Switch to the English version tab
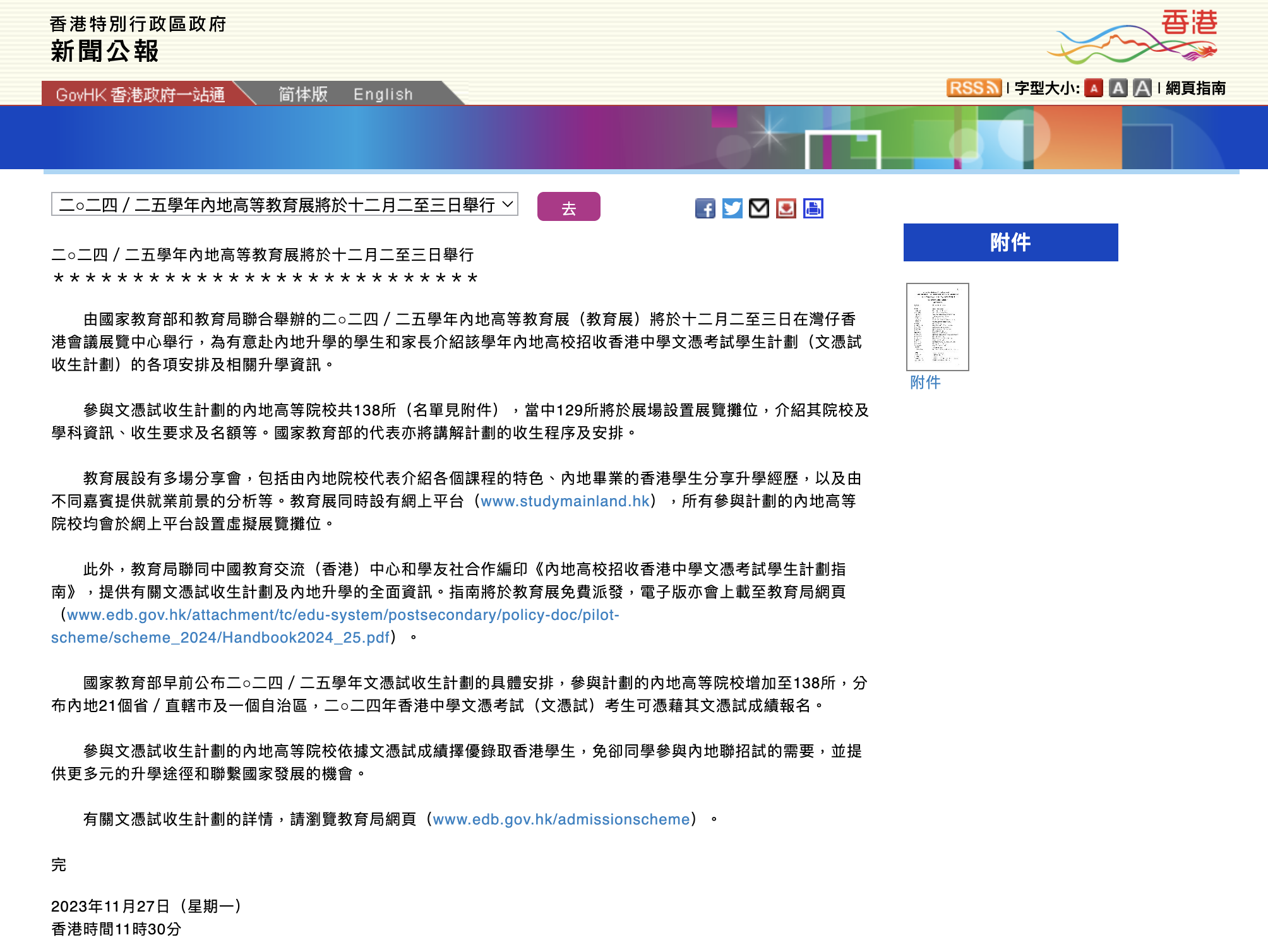This screenshot has width=1268, height=952. [384, 93]
